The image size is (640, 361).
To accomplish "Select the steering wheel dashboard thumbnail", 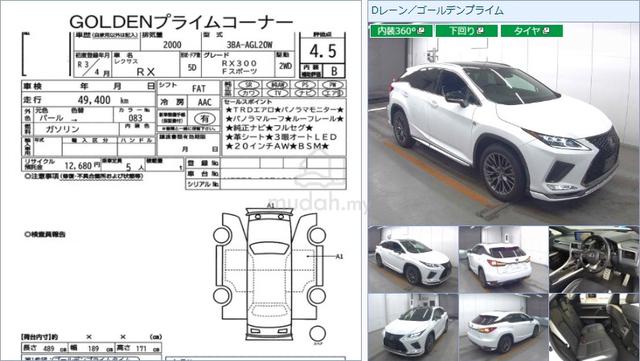I will pos(594,259).
